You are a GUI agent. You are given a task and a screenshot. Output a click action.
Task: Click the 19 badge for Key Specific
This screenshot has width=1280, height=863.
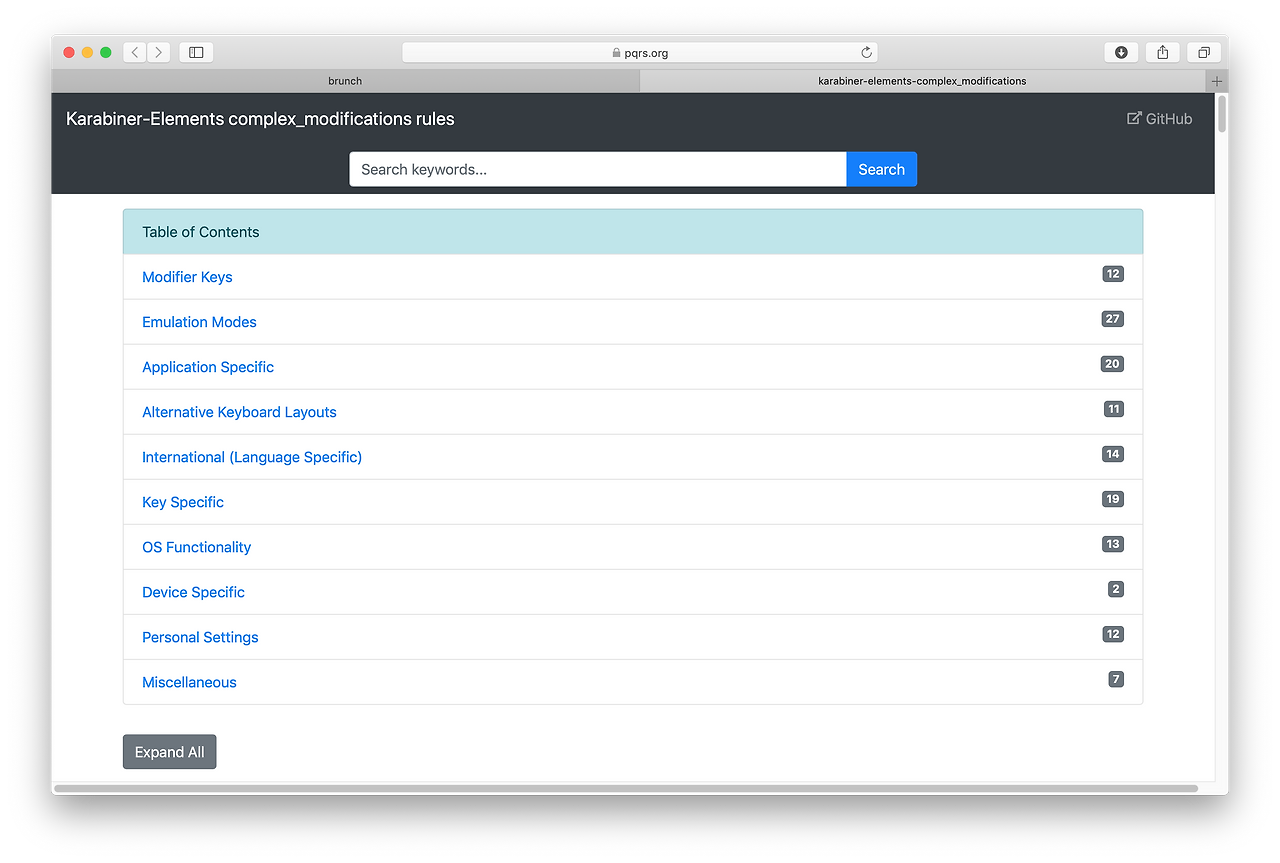(1112, 499)
